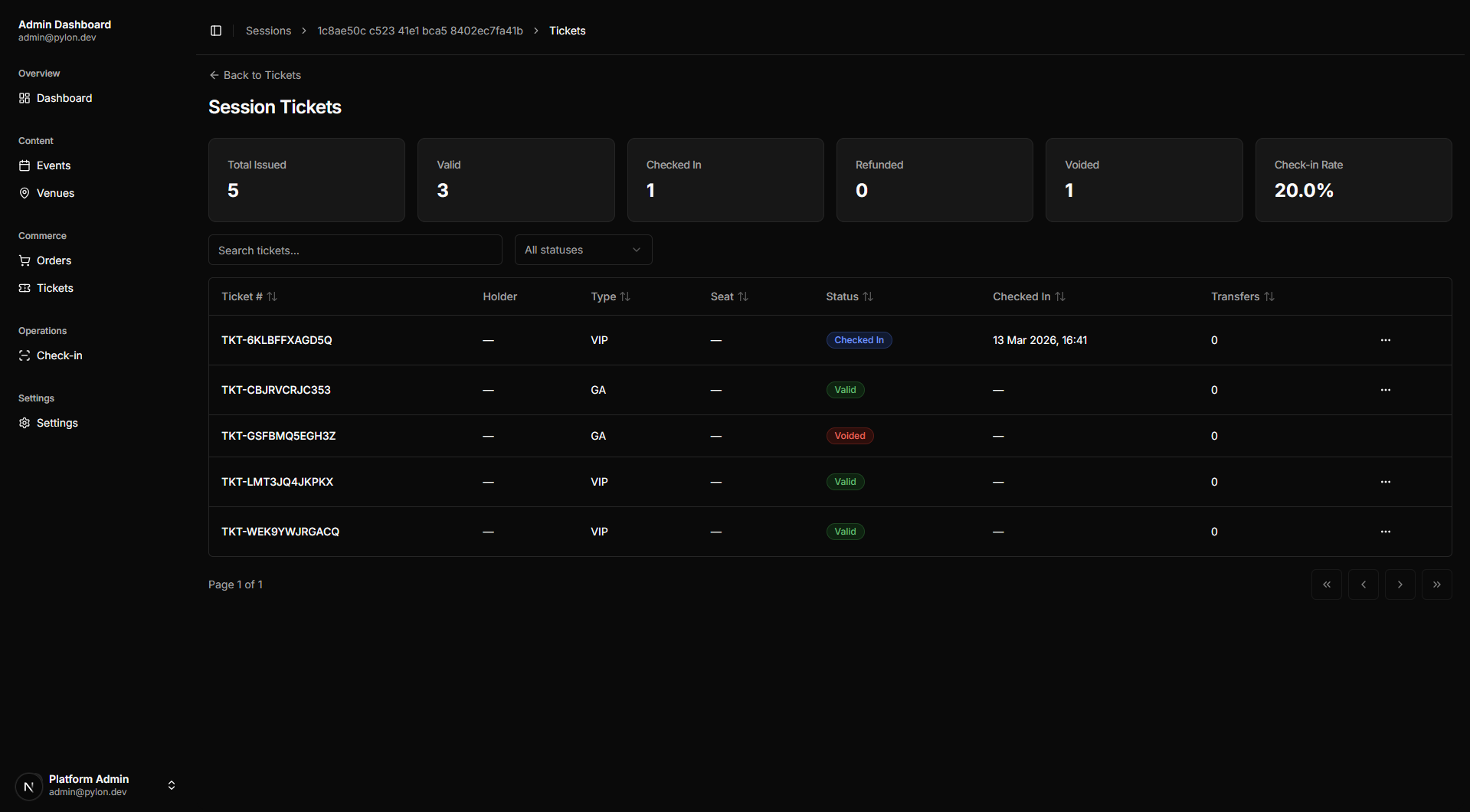Go to the previous page
This screenshot has width=1470, height=812.
pyautogui.click(x=1364, y=584)
